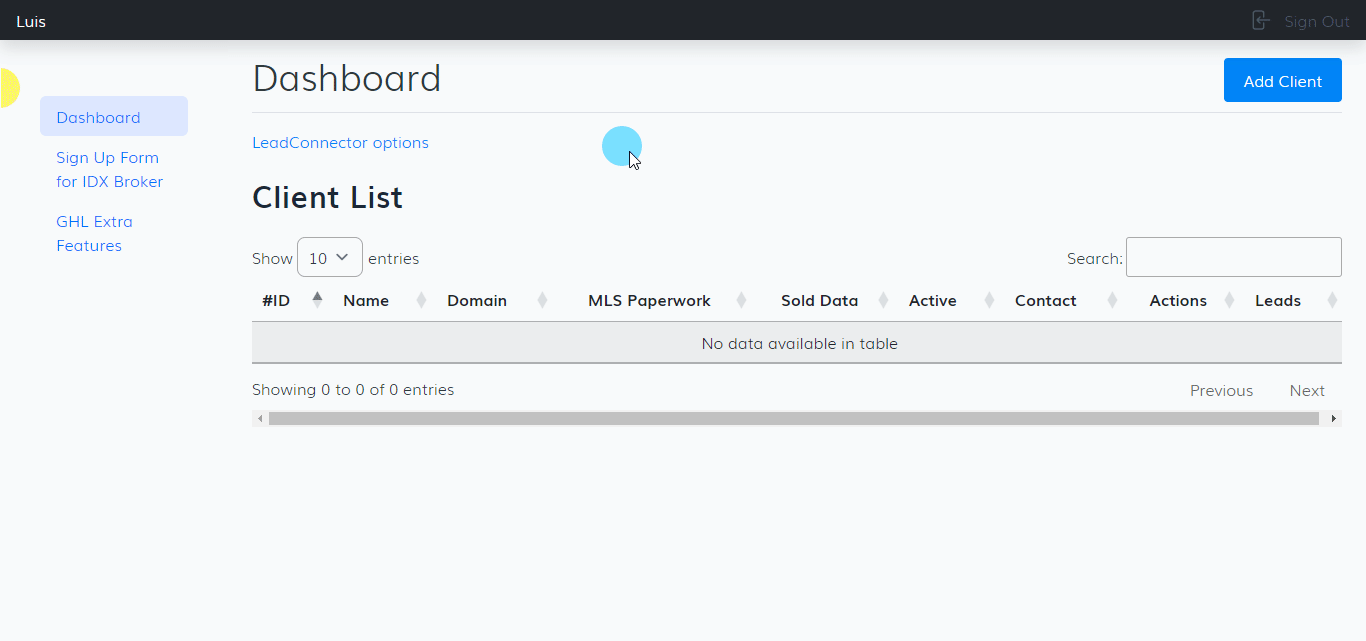Sort table by #ID column arrow

point(317,300)
